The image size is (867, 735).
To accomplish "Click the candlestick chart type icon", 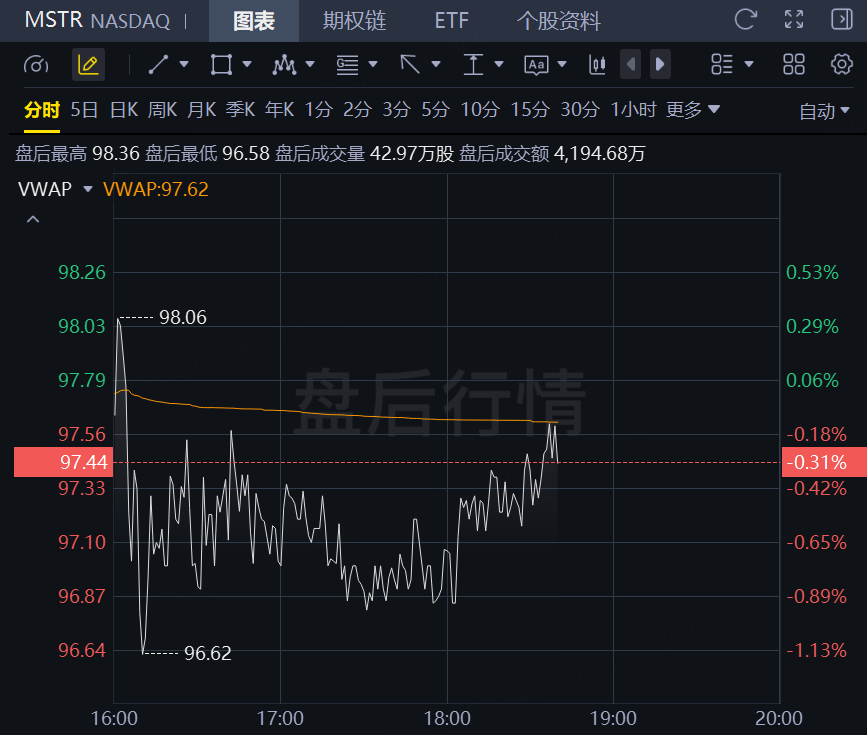I will 597,65.
